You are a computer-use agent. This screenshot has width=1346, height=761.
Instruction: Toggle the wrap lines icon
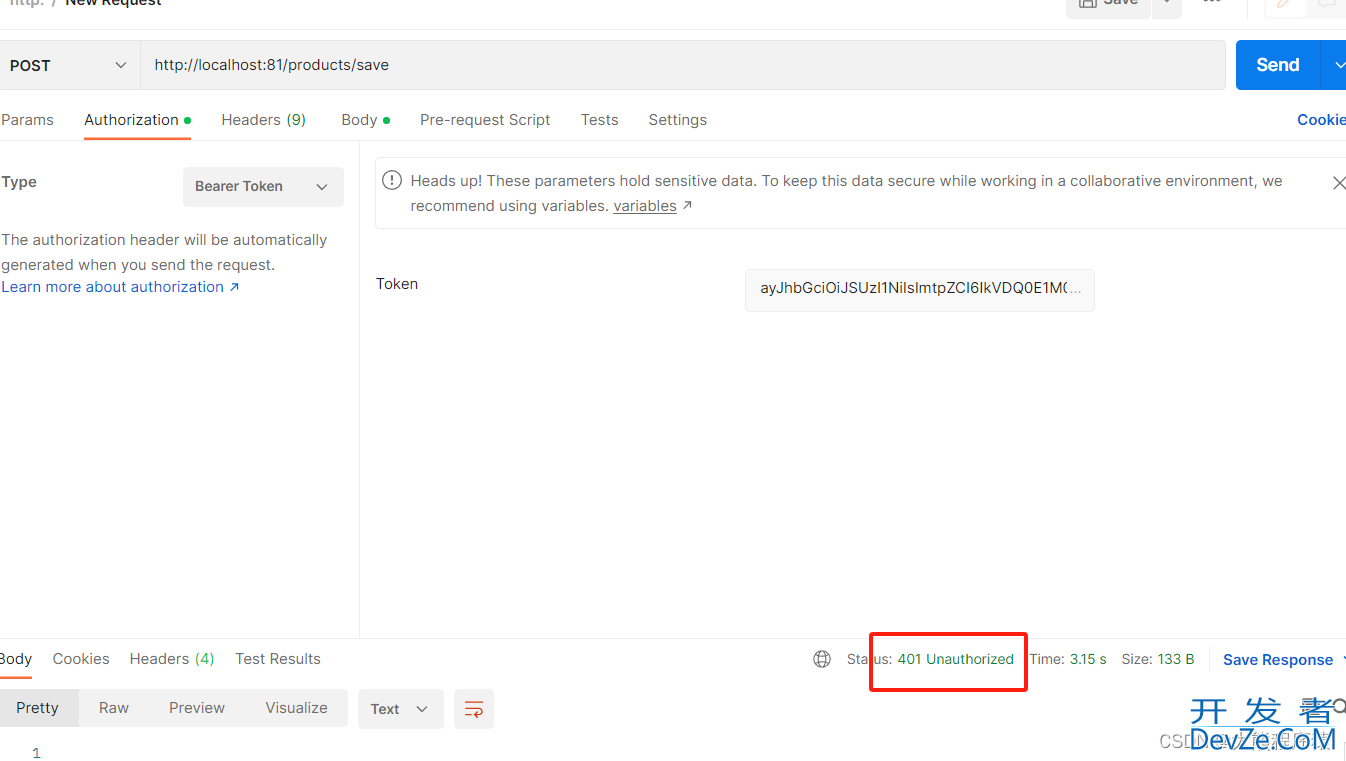tap(474, 709)
